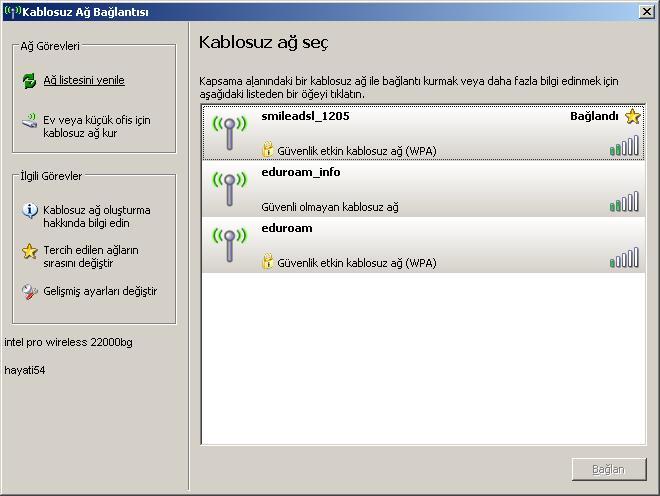Click the Bağlandı status text

coord(594,116)
